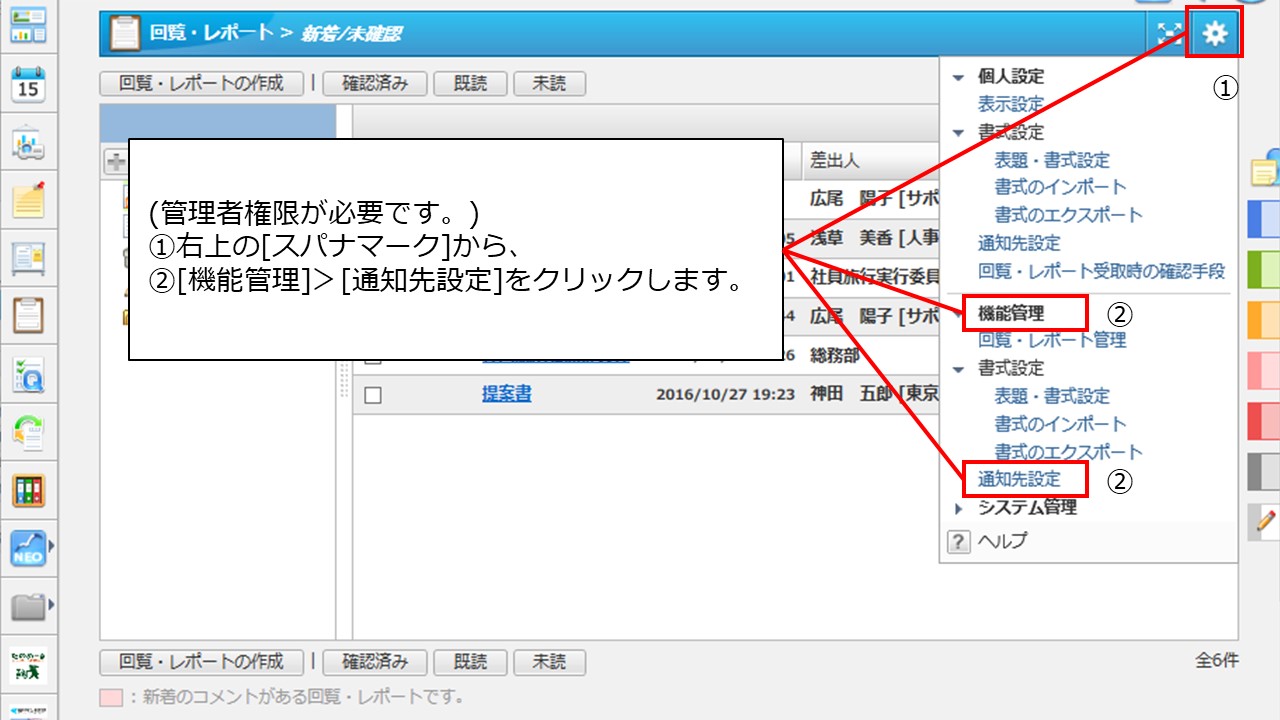The height and width of the screenshot is (720, 1280).
Task: Expand the システム管理 section
Action: [959, 508]
